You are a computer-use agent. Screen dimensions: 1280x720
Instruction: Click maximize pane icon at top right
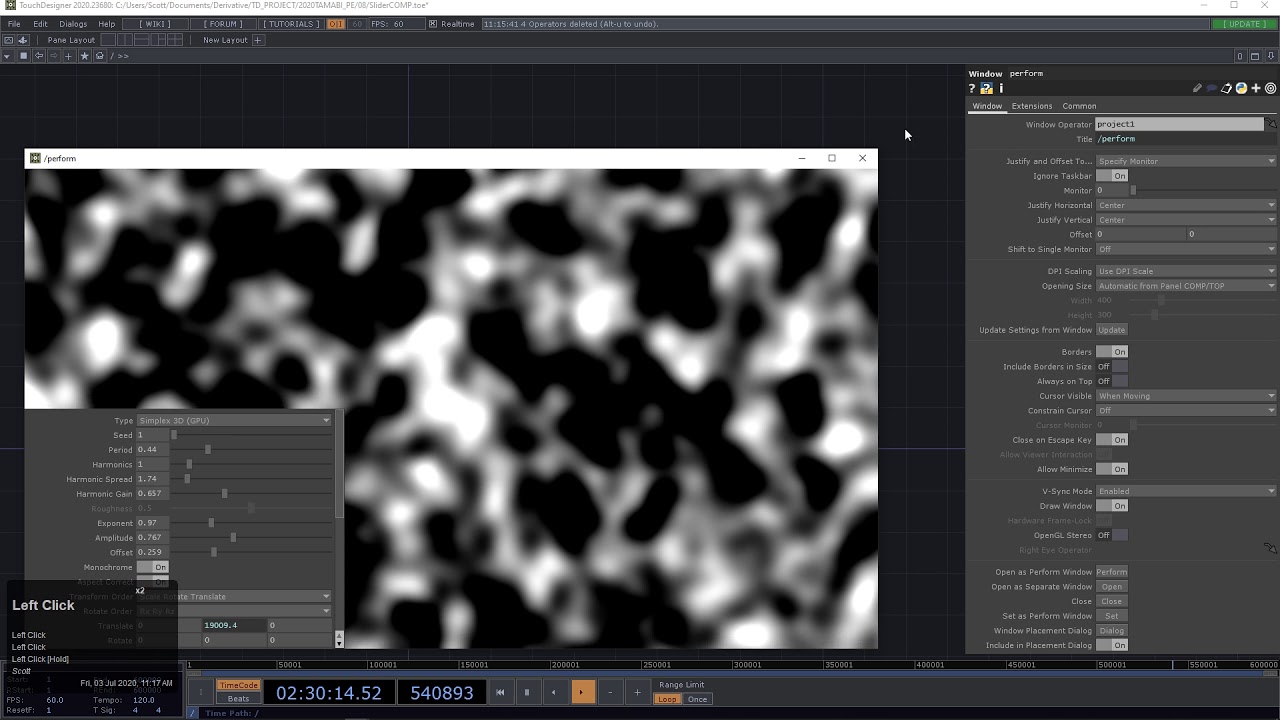[1256, 56]
